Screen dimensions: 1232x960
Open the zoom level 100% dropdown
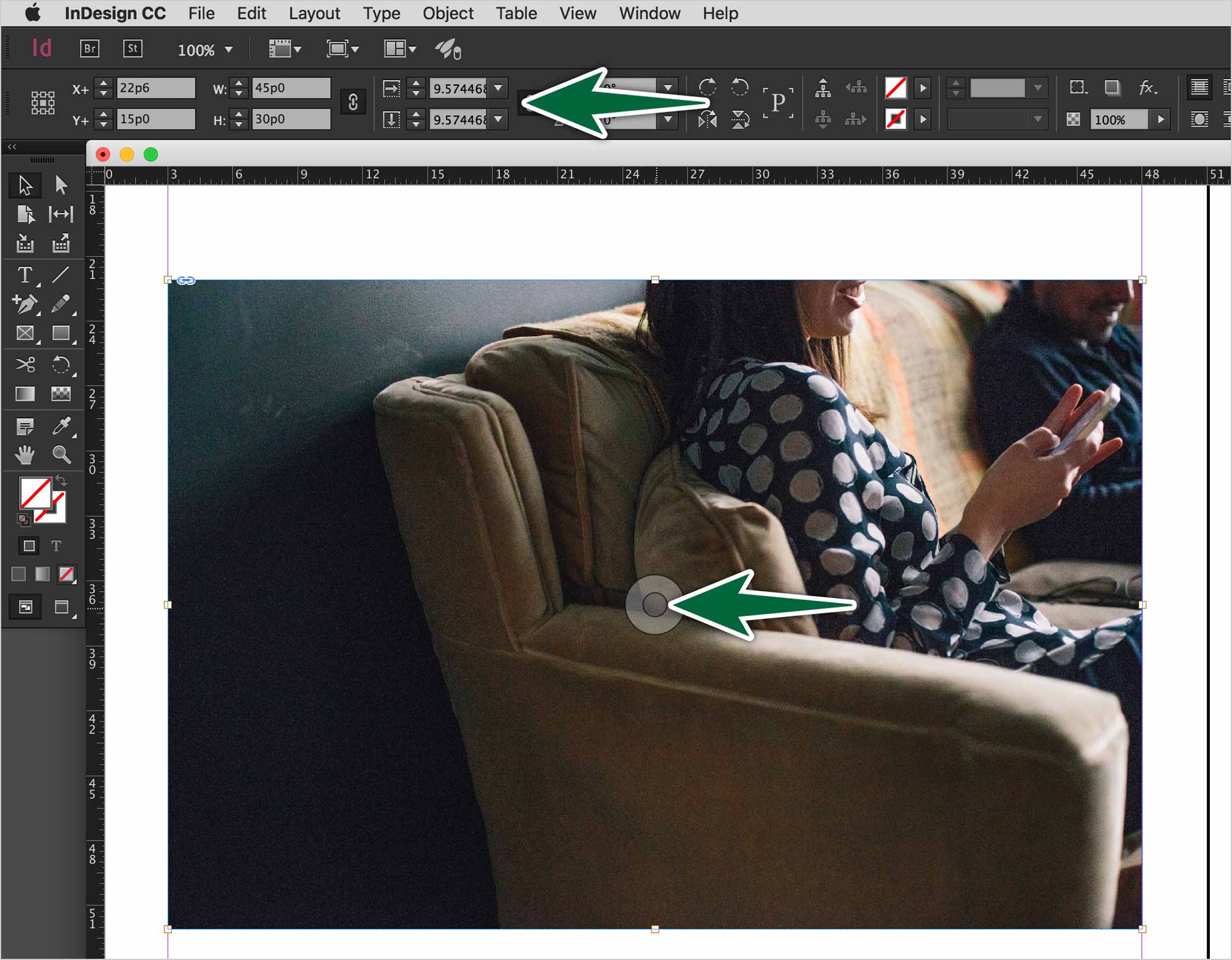229,49
